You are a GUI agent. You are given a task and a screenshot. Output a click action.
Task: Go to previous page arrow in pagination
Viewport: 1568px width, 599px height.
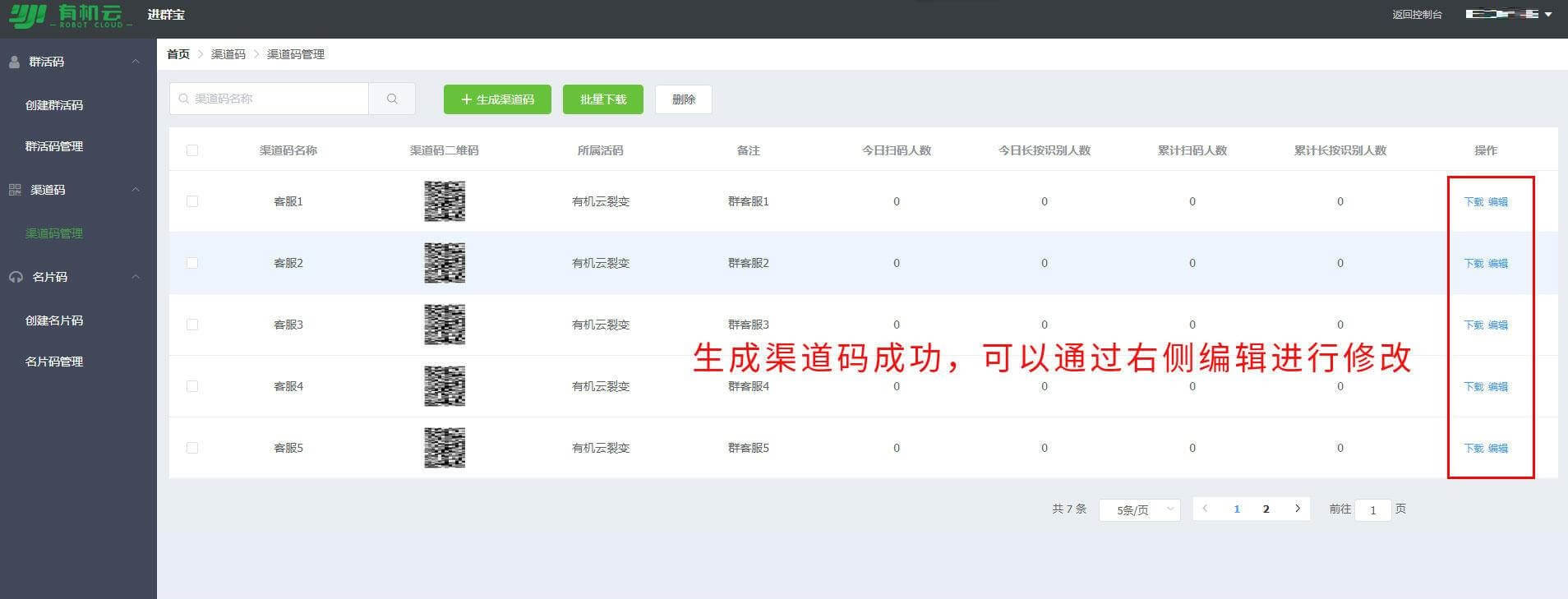[1205, 509]
